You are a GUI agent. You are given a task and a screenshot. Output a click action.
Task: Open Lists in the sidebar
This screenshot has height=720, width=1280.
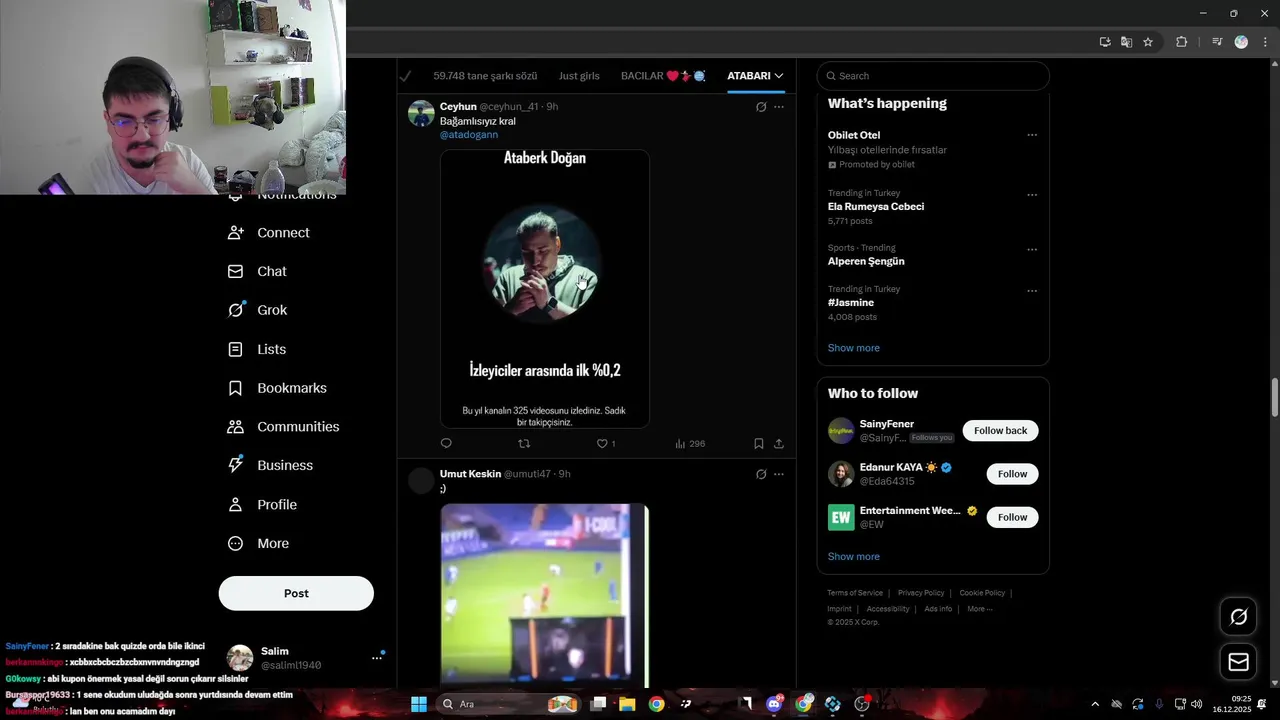(x=257, y=349)
